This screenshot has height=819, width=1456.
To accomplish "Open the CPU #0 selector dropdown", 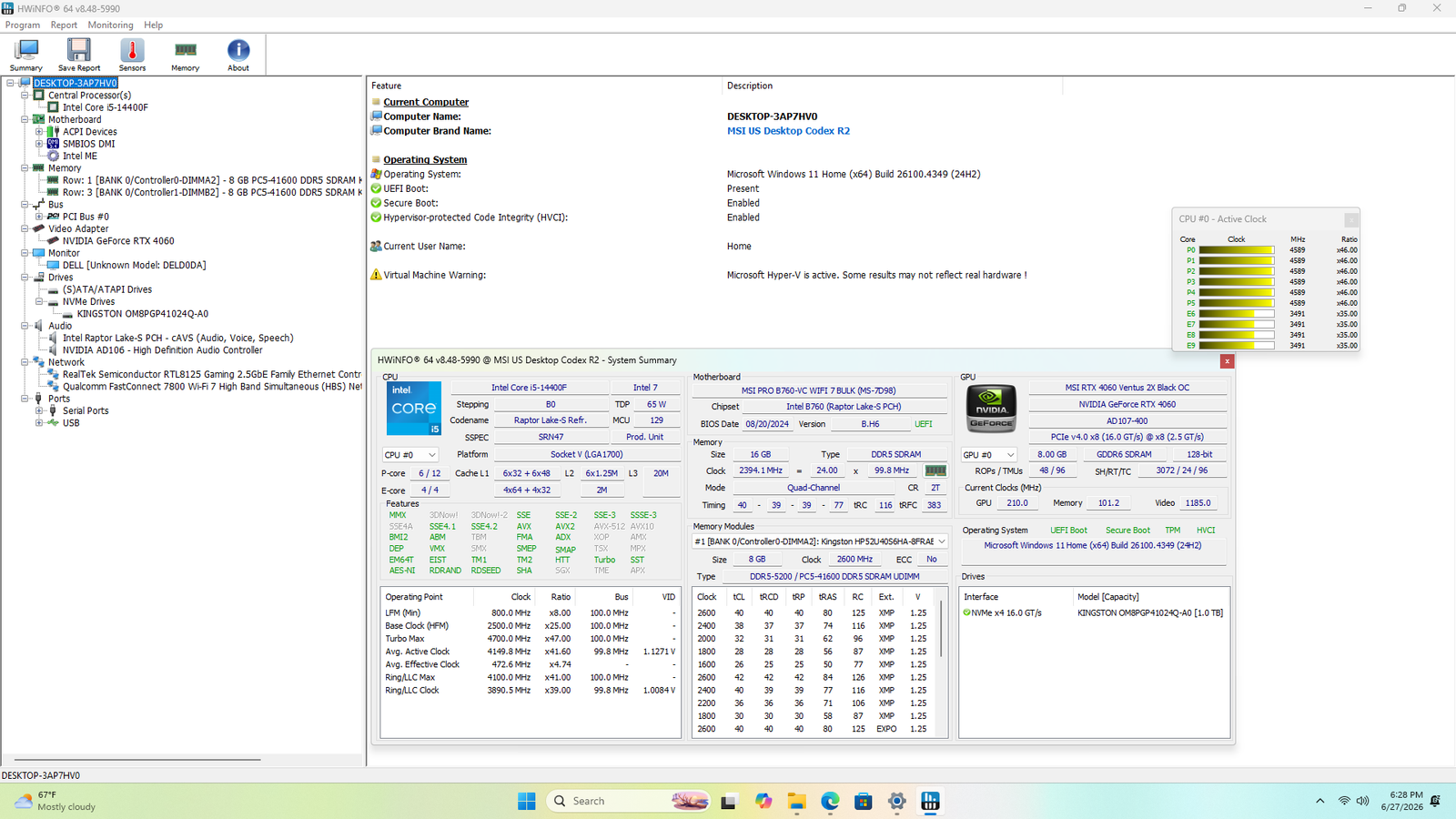I will (x=410, y=455).
